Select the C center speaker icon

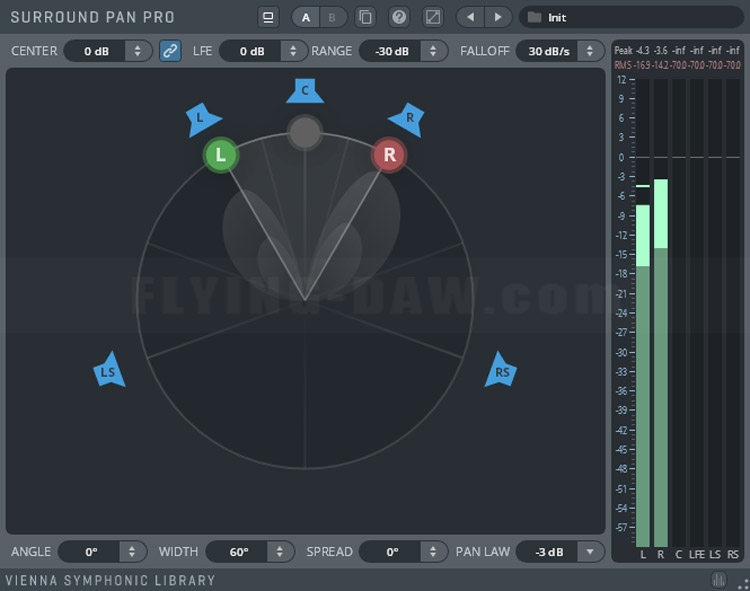pos(305,91)
